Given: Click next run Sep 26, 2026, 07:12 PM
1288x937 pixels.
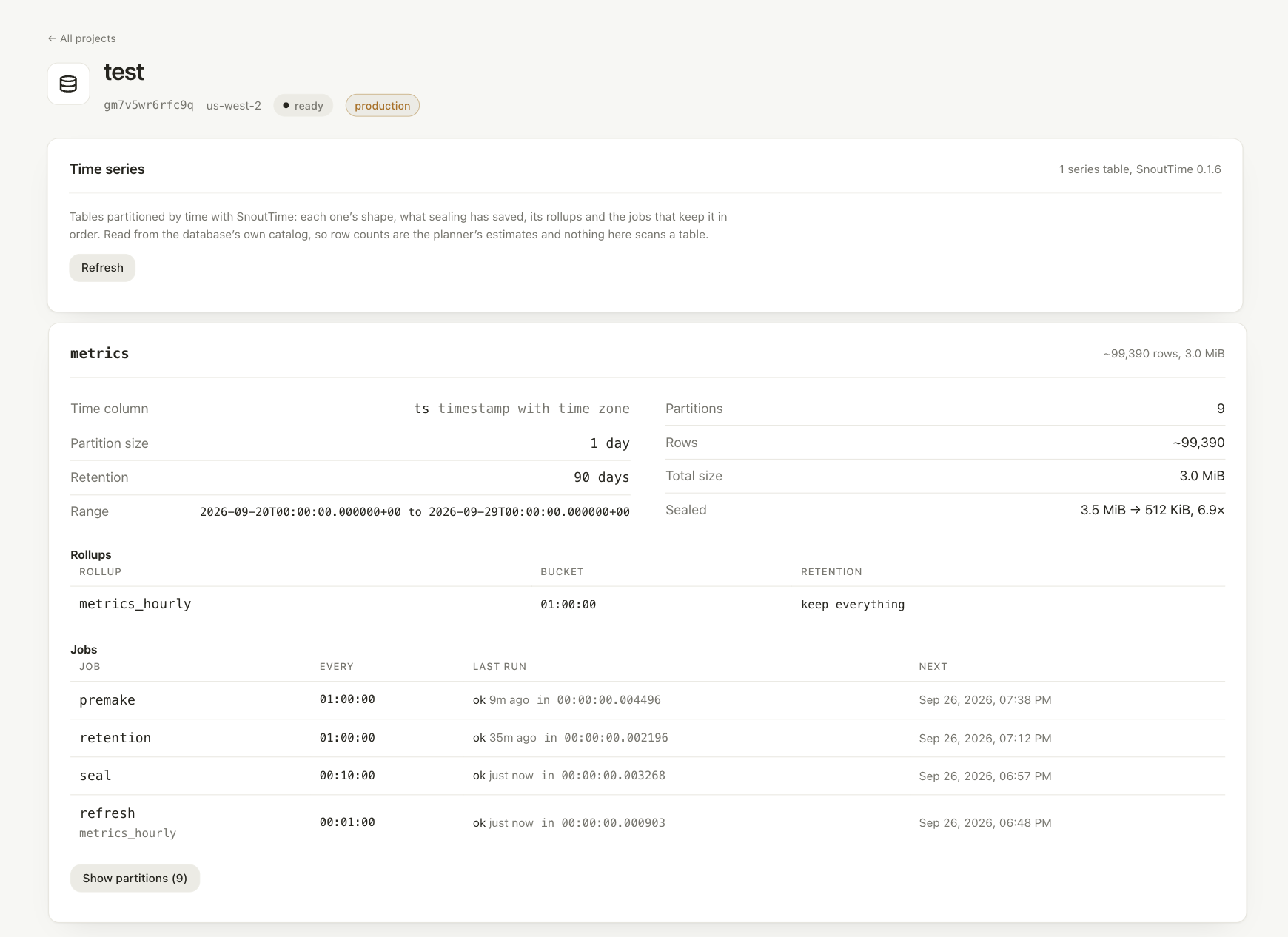Looking at the screenshot, I should (x=985, y=739).
